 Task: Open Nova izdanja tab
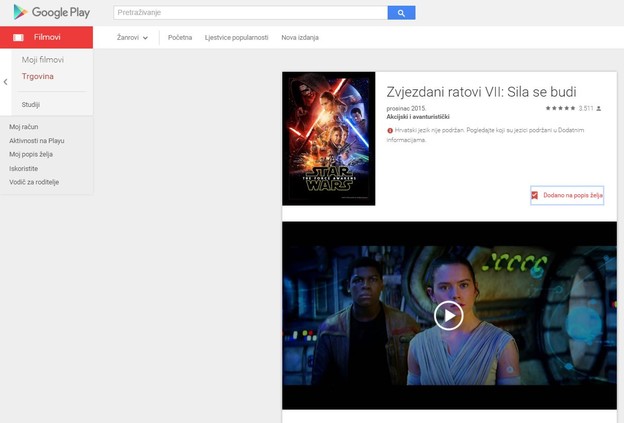tap(300, 37)
